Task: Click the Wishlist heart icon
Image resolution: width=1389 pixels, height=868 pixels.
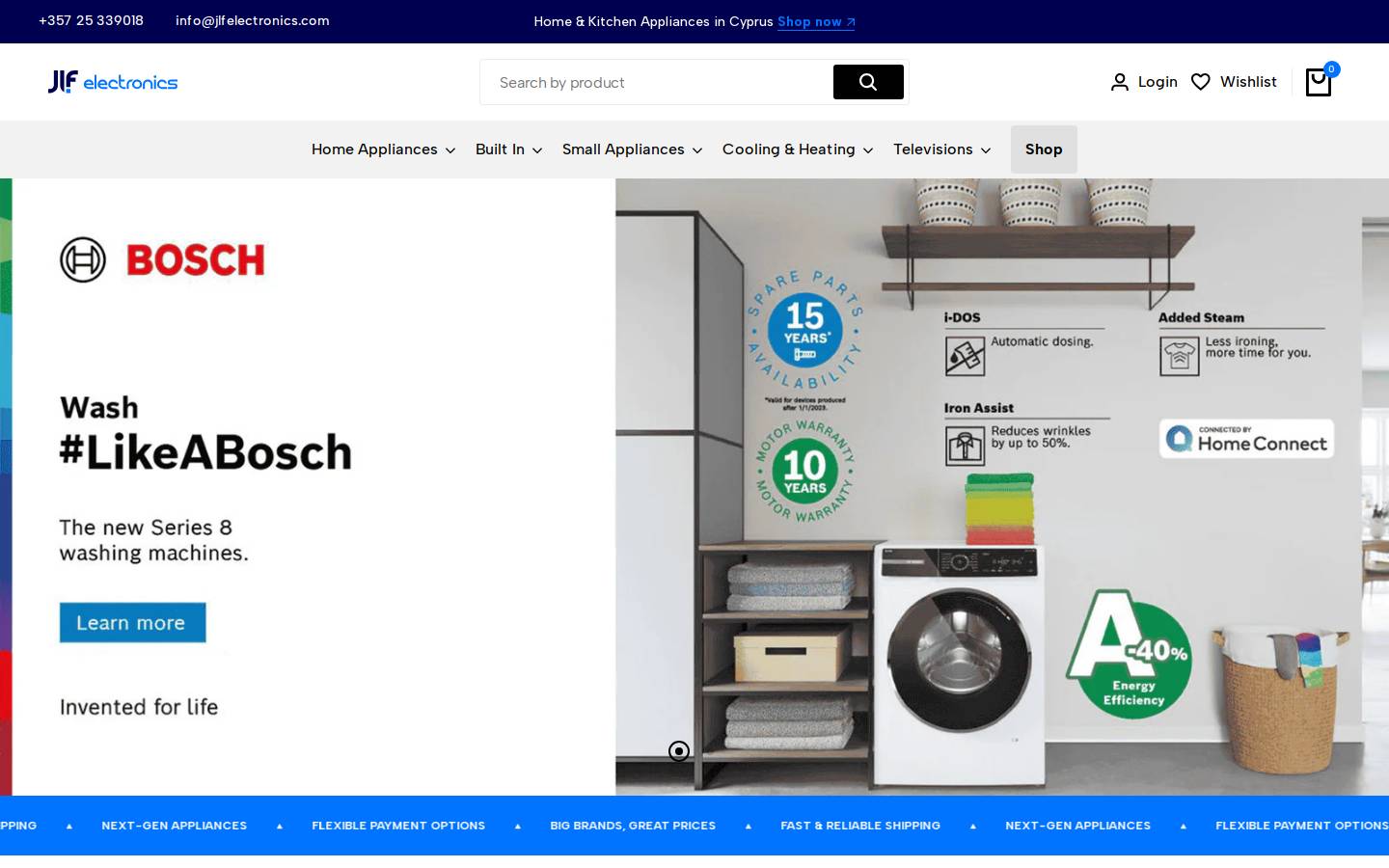Action: (1200, 82)
